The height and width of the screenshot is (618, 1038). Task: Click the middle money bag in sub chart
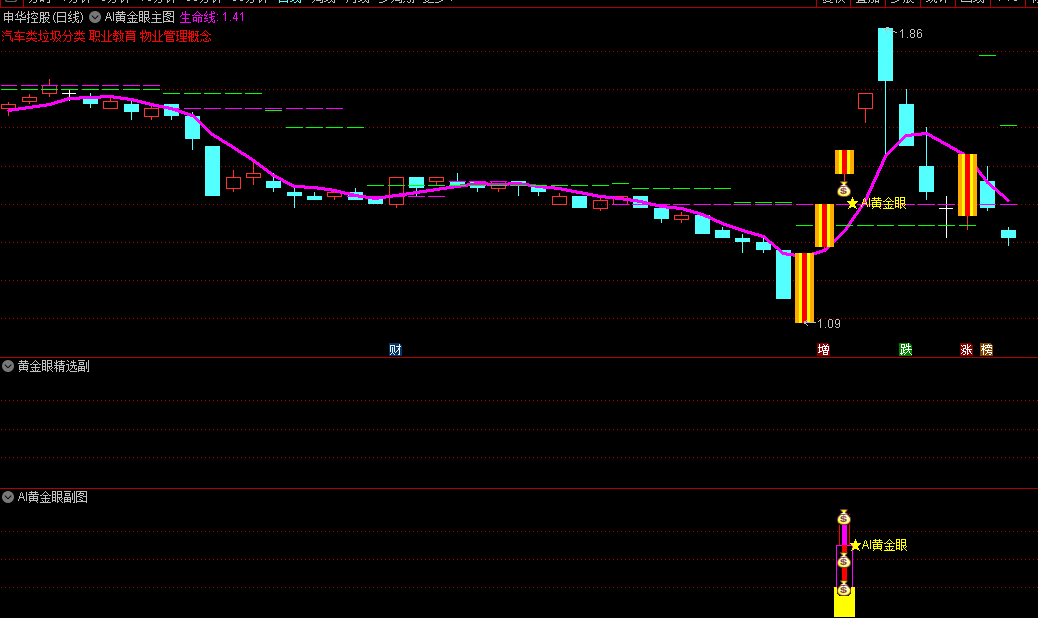844,561
